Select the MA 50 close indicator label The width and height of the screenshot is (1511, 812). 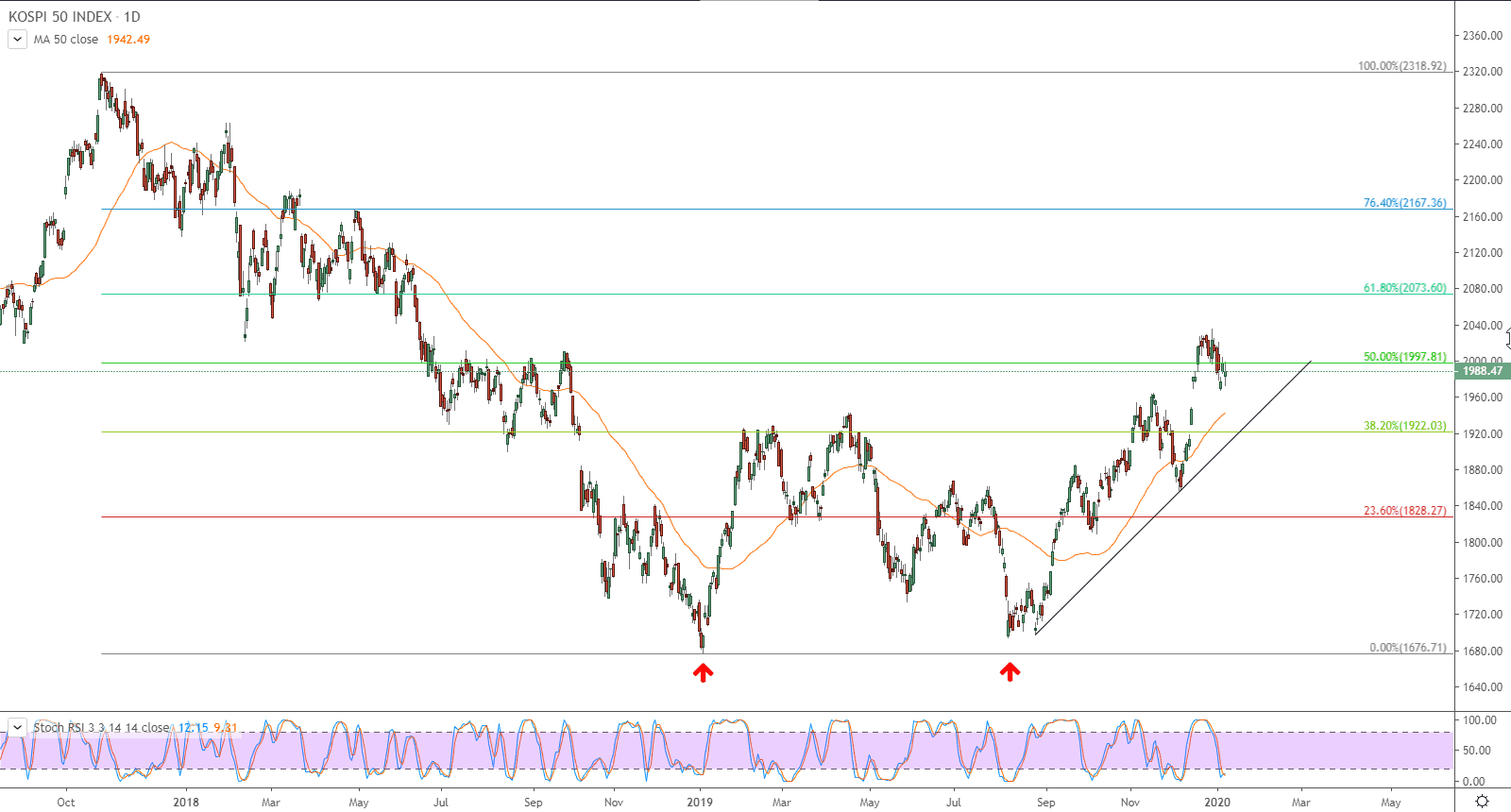pos(66,40)
